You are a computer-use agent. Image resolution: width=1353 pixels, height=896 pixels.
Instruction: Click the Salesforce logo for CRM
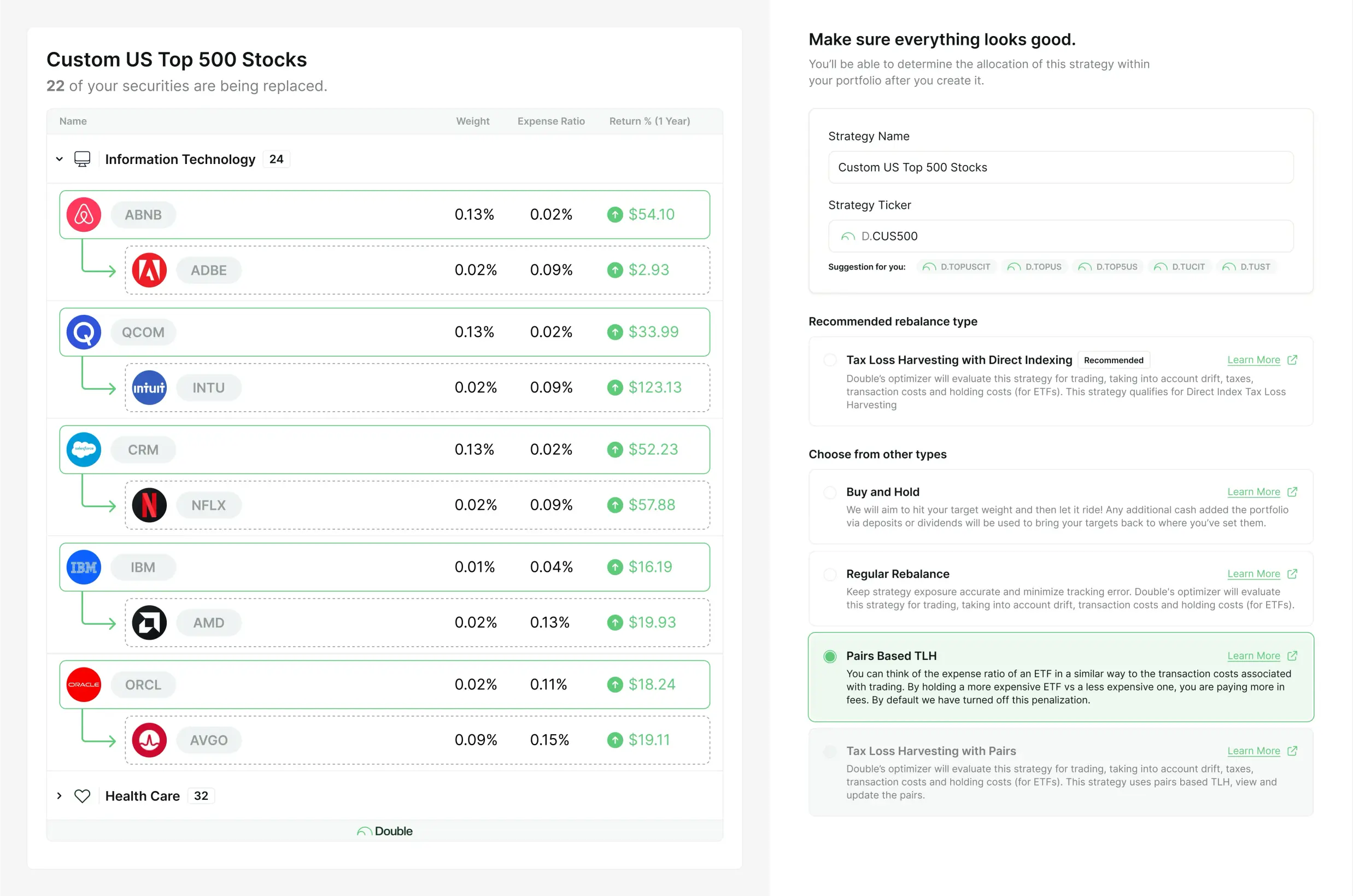tap(84, 450)
